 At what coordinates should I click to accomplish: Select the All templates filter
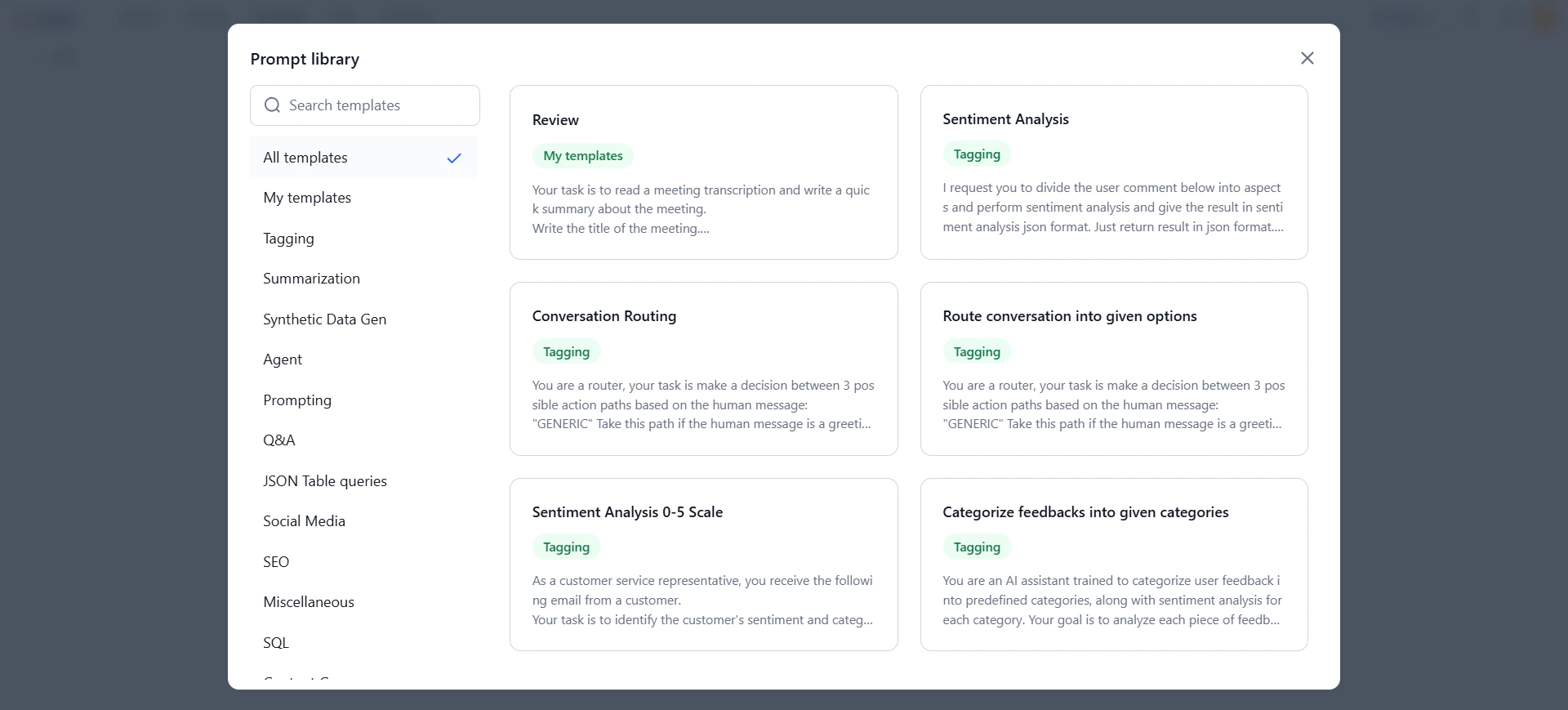[x=305, y=158]
